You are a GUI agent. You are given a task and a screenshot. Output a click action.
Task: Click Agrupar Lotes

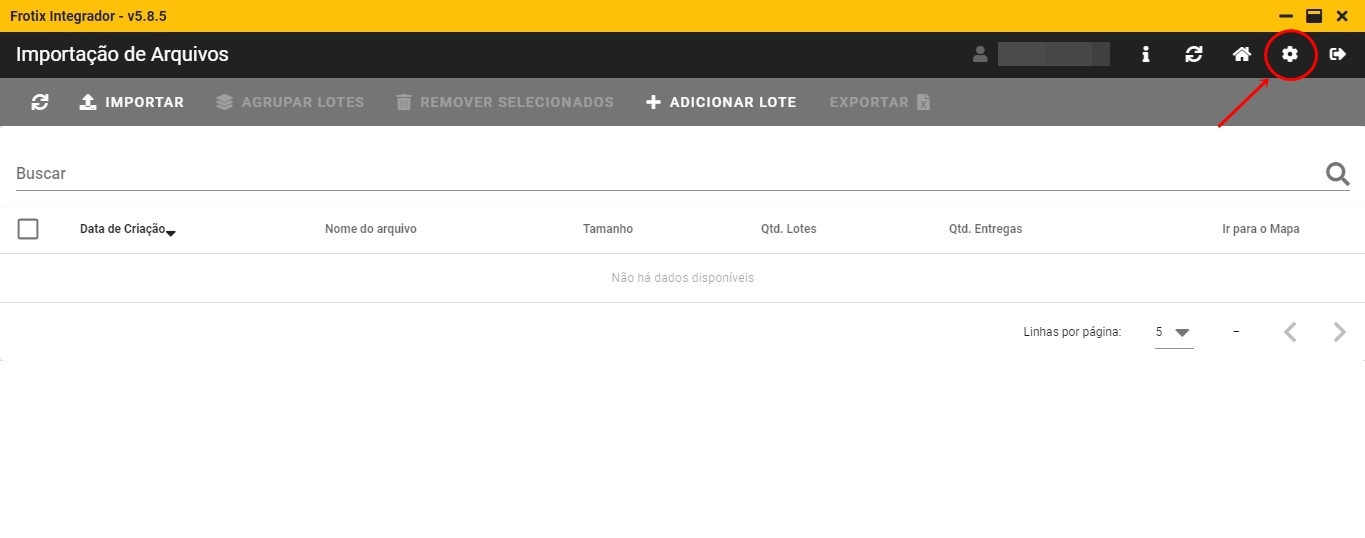tap(290, 102)
